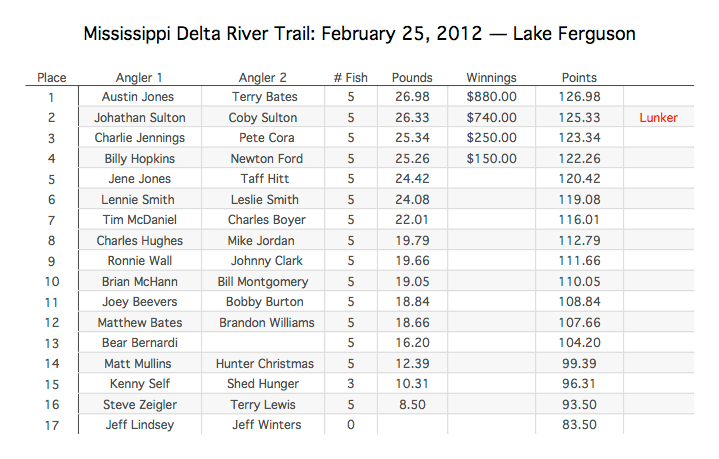The image size is (719, 459).
Task: Select the # Fish column header
Action: click(x=350, y=77)
